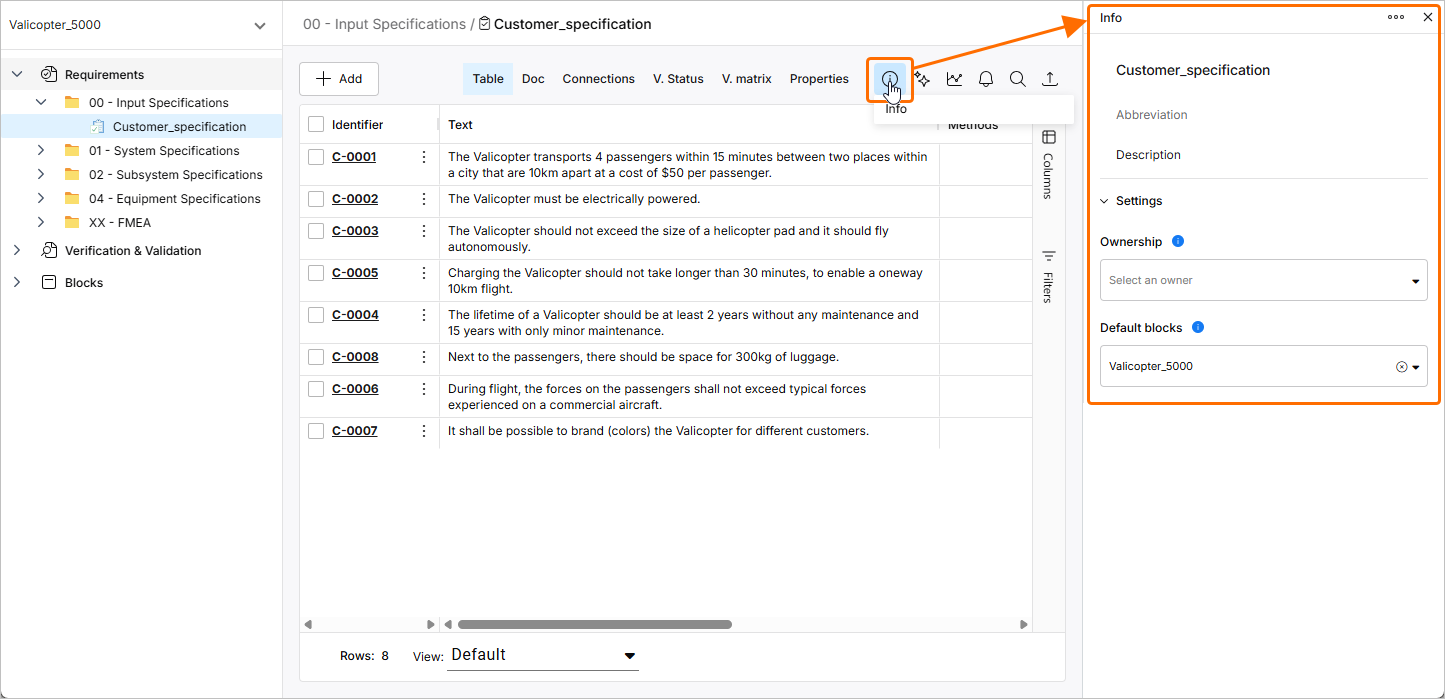
Task: Switch to the Table tab
Action: click(488, 79)
